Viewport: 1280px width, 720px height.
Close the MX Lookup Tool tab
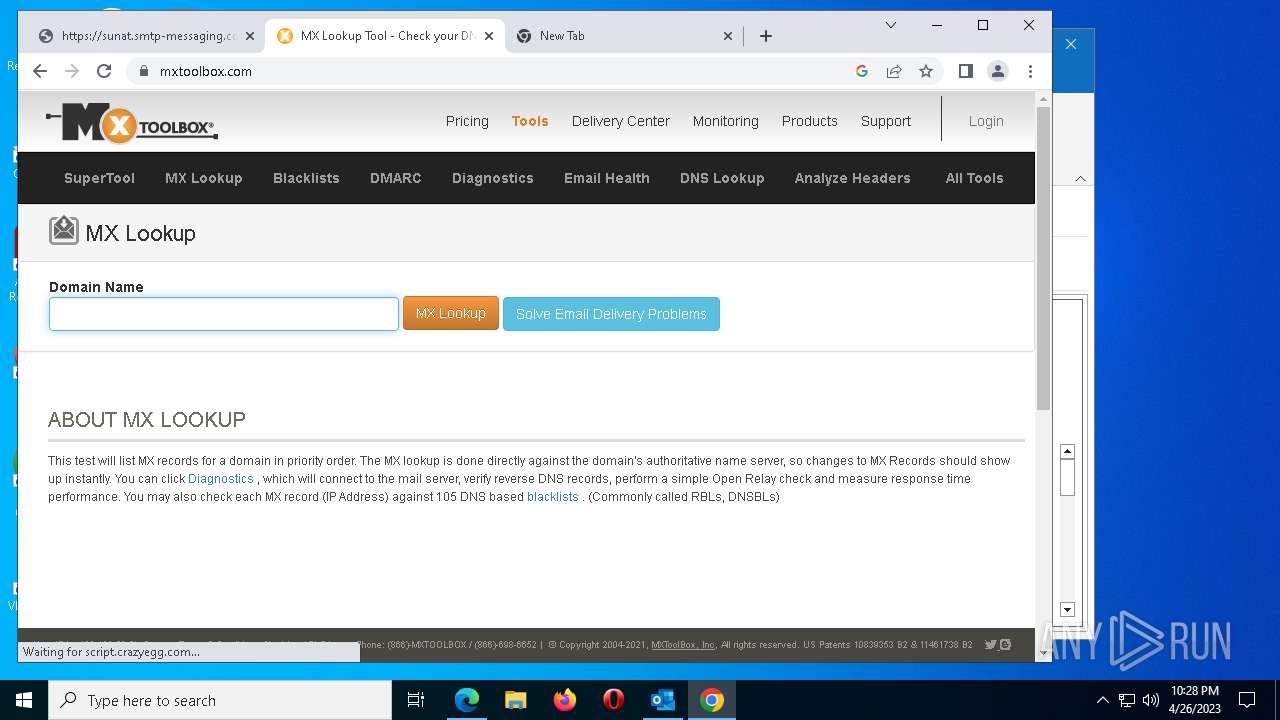(489, 36)
